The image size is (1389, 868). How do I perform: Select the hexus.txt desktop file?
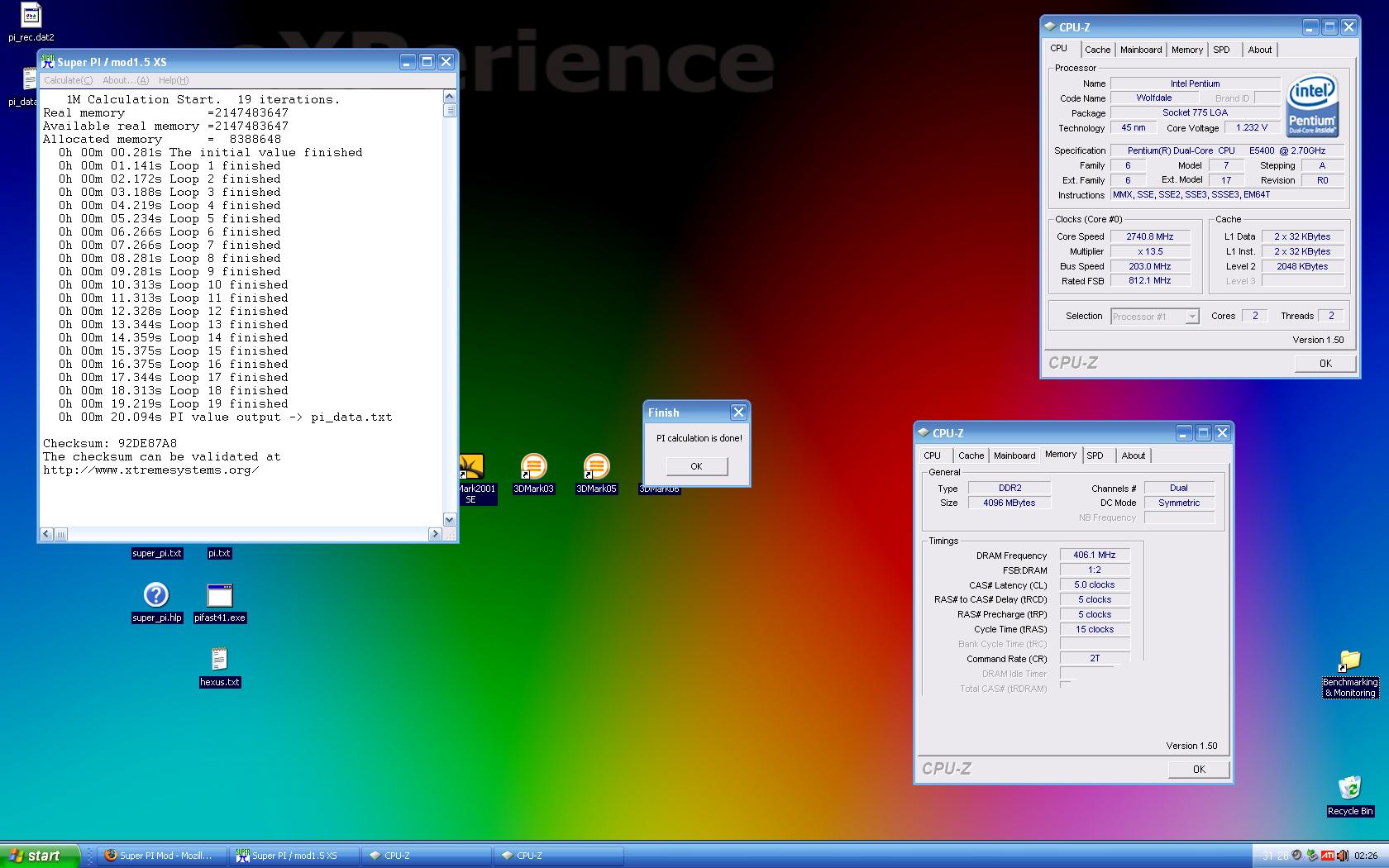(219, 667)
